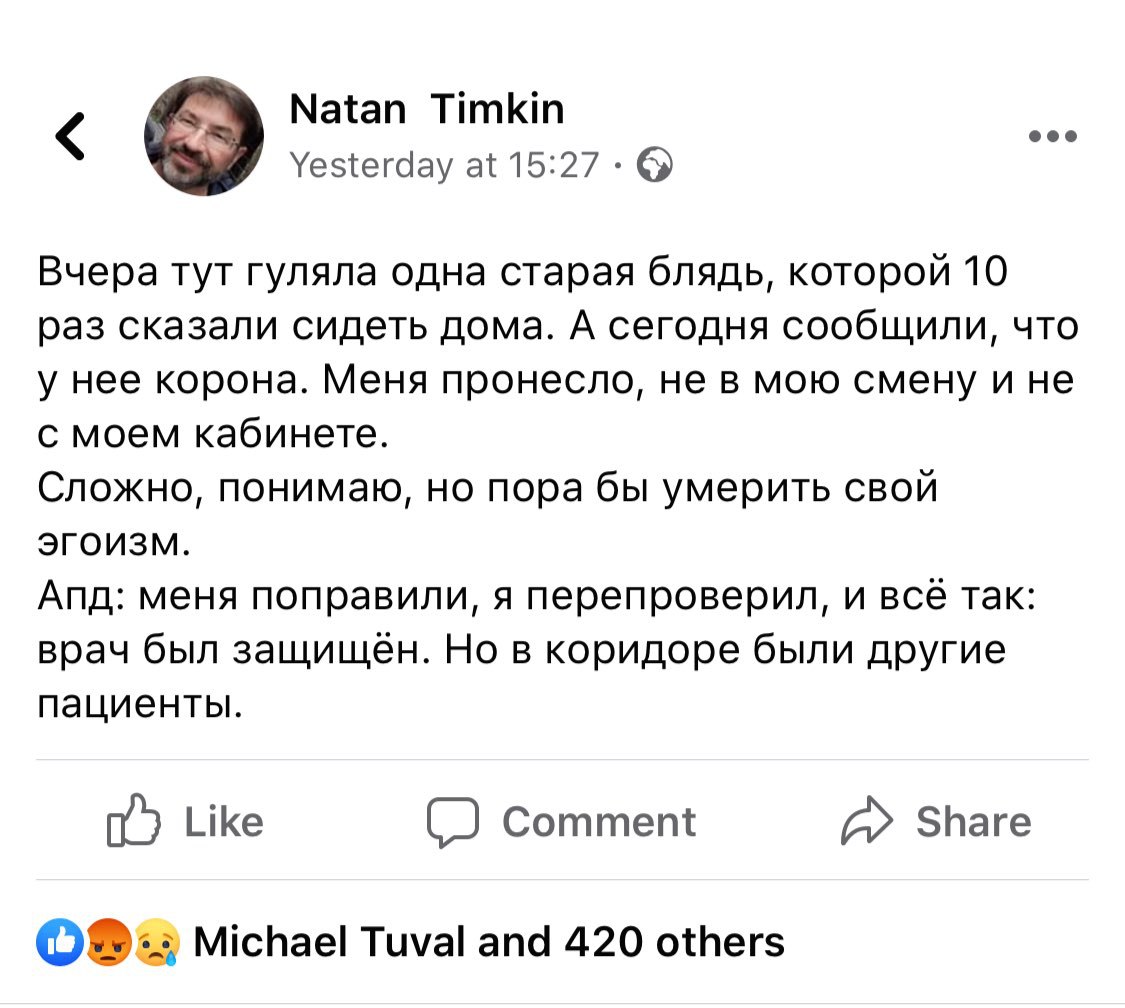Go back using the left chevron arrow

(x=70, y=136)
